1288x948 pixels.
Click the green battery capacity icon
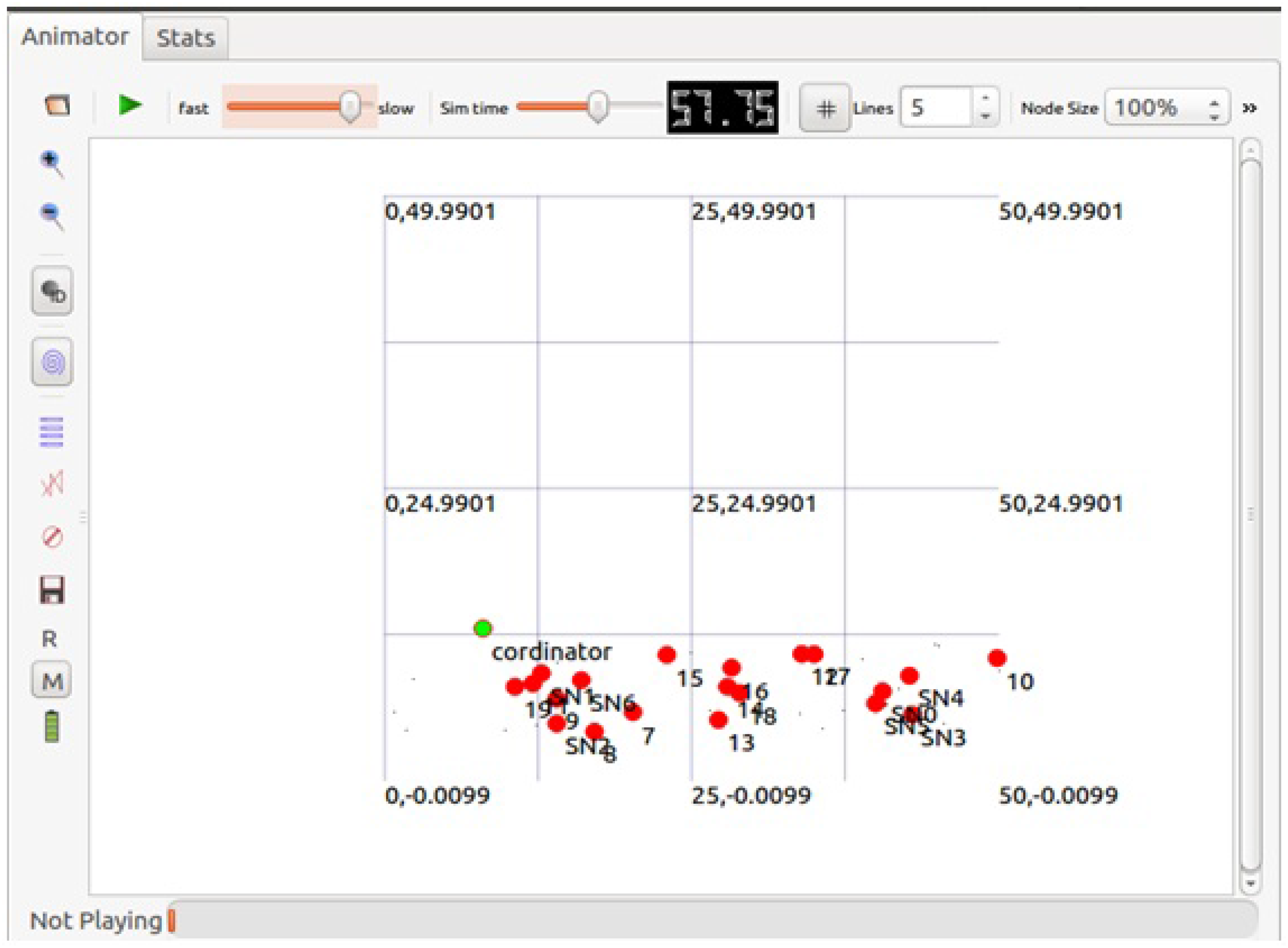click(x=52, y=727)
